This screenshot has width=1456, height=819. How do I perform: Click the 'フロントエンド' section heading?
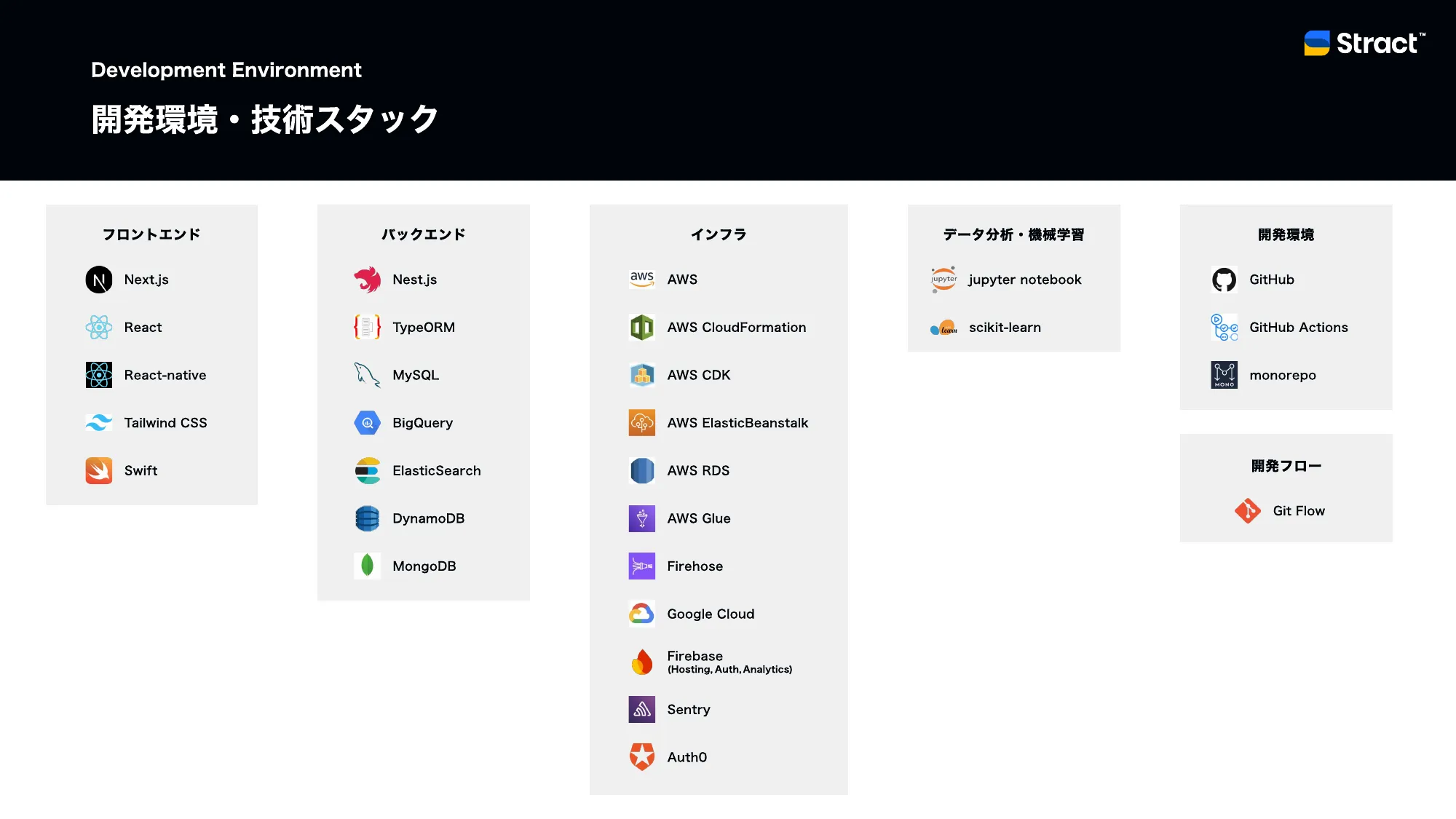tap(151, 234)
